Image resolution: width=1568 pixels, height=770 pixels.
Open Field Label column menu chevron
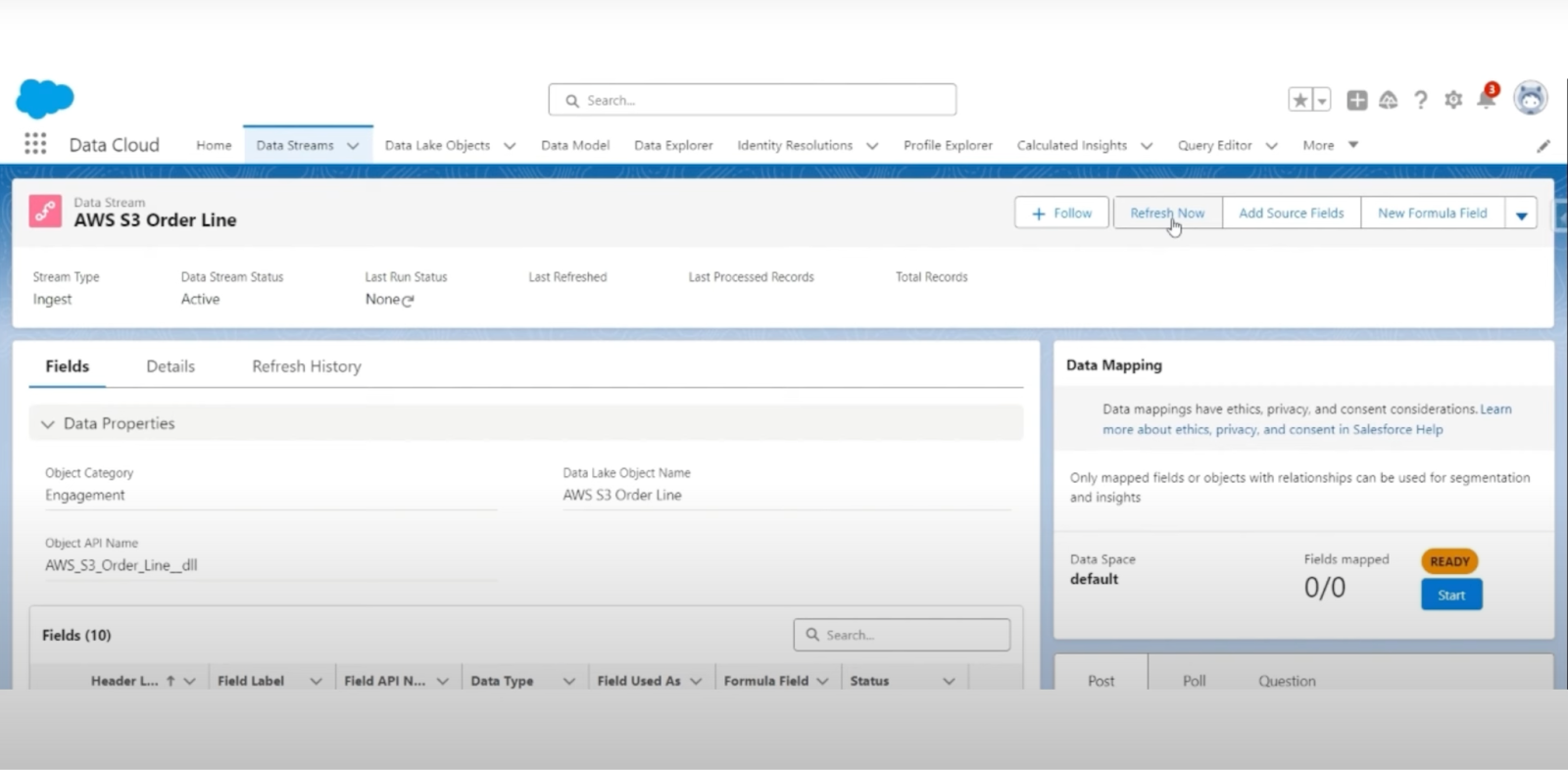click(x=316, y=681)
